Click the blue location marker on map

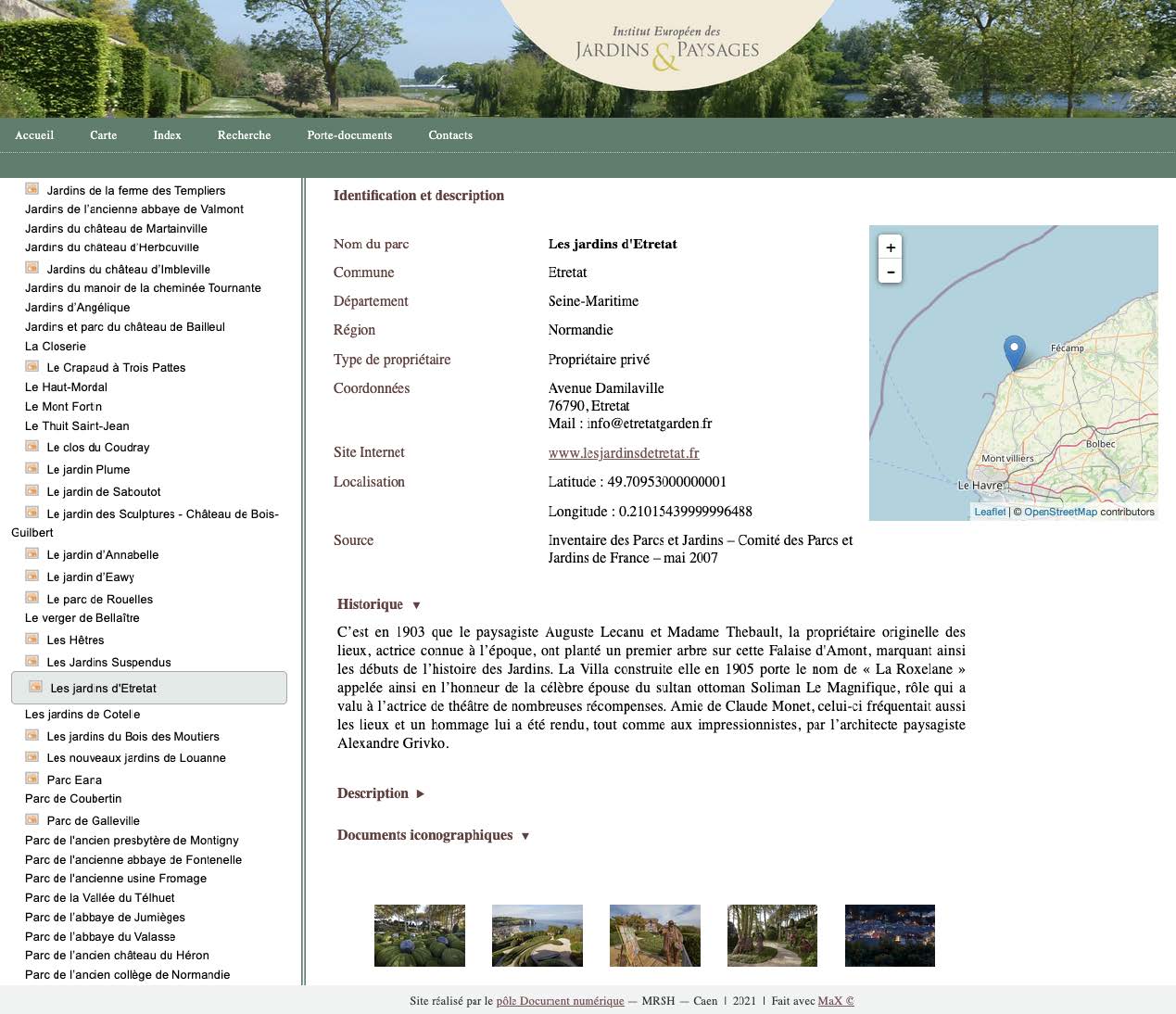coord(1014,352)
